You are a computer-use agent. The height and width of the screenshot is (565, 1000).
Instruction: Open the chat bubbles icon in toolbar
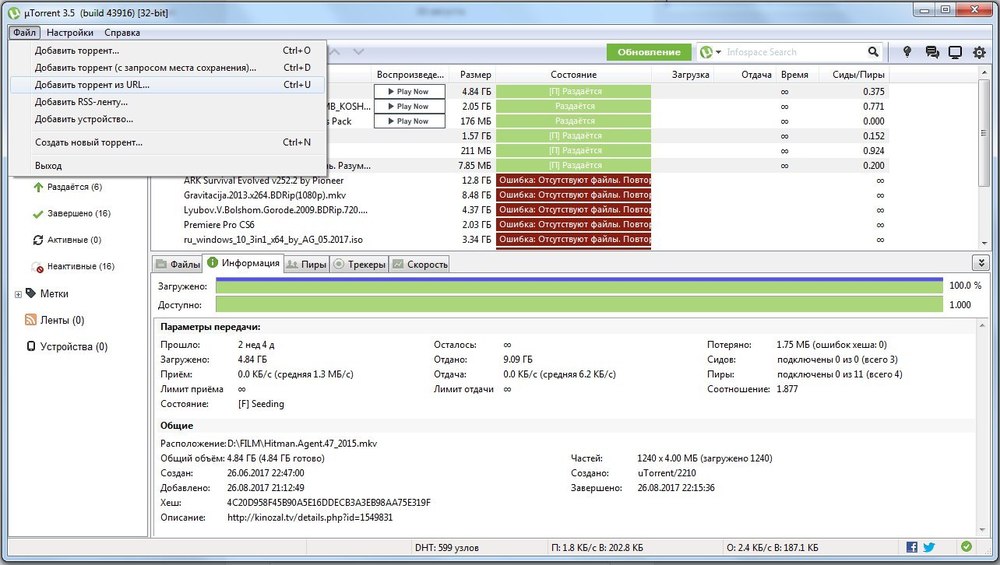pyautogui.click(x=932, y=52)
